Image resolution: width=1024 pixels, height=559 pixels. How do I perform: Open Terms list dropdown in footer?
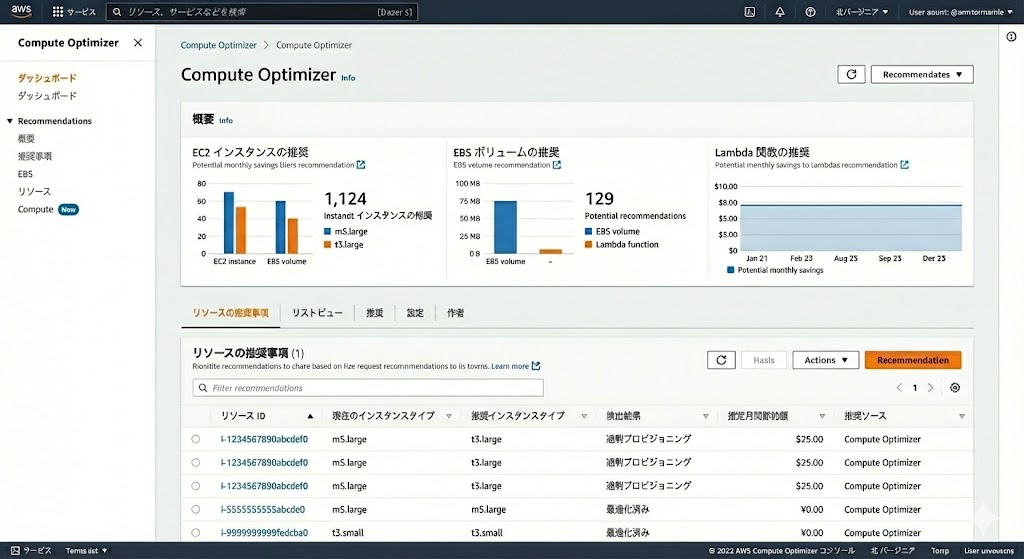click(x=86, y=551)
